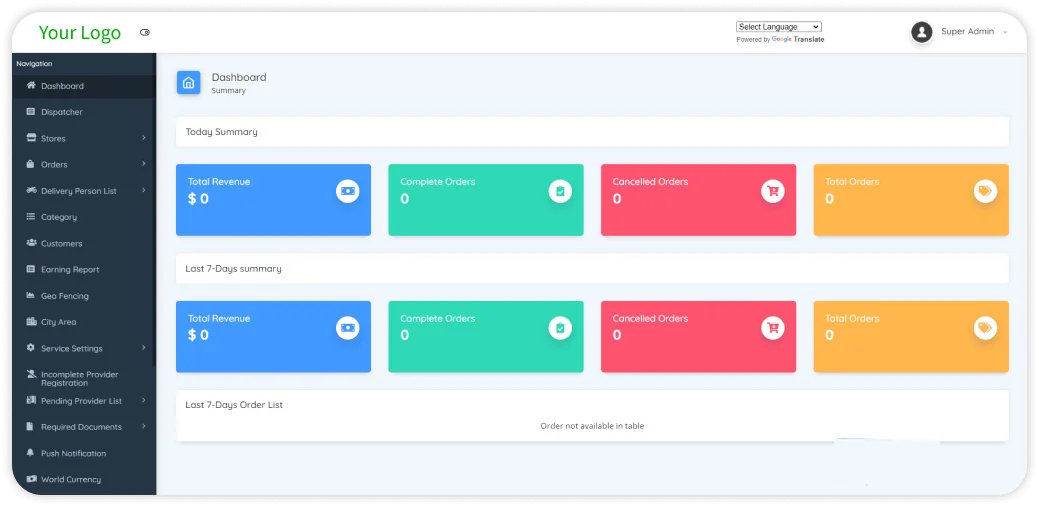Viewport: 1039px width, 507px height.
Task: Click clipboard icon on Today Complete Orders card
Action: click(x=560, y=191)
